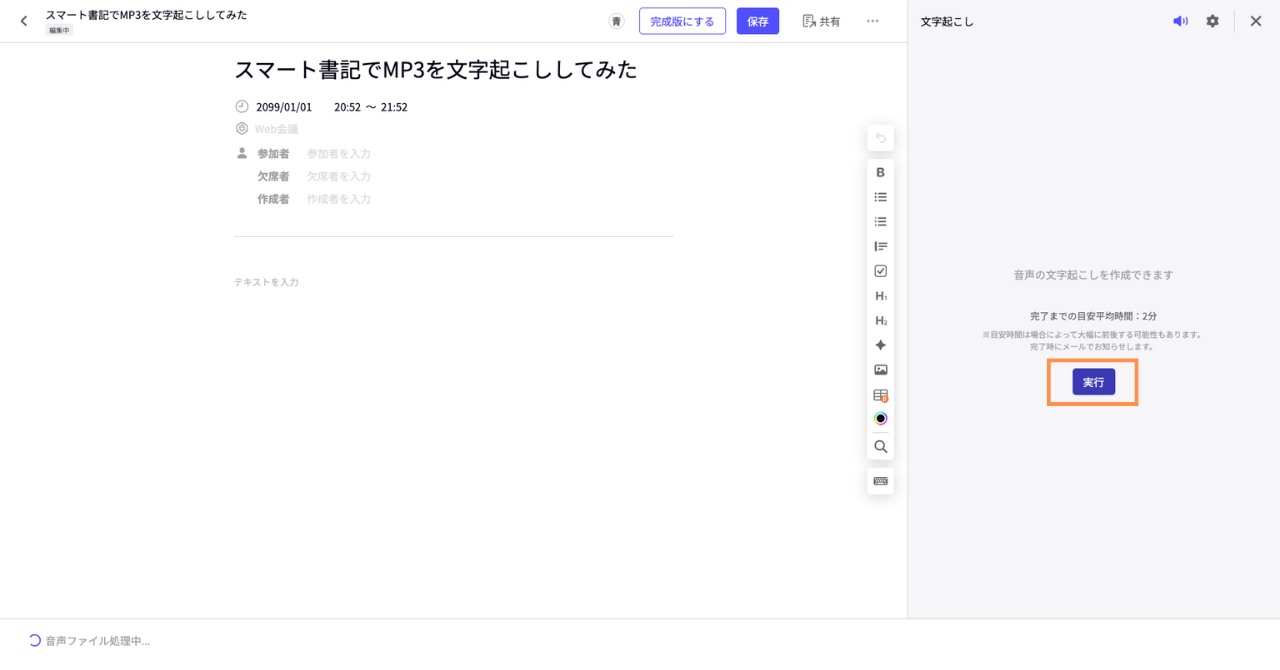Image resolution: width=1280 pixels, height=670 pixels.
Task: Insert an image from the toolbar
Action: [x=880, y=370]
